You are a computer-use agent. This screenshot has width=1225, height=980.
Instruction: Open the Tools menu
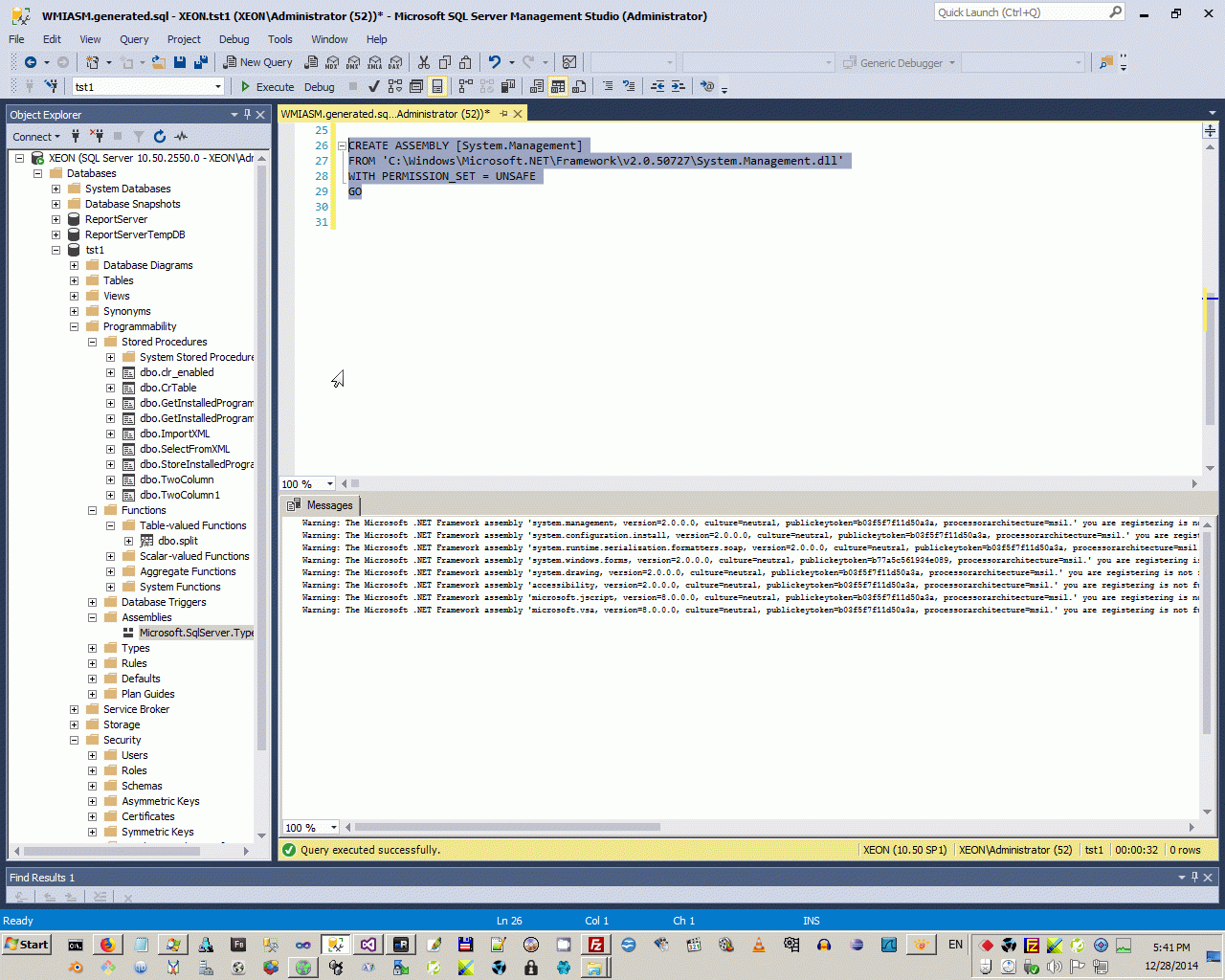pos(280,39)
